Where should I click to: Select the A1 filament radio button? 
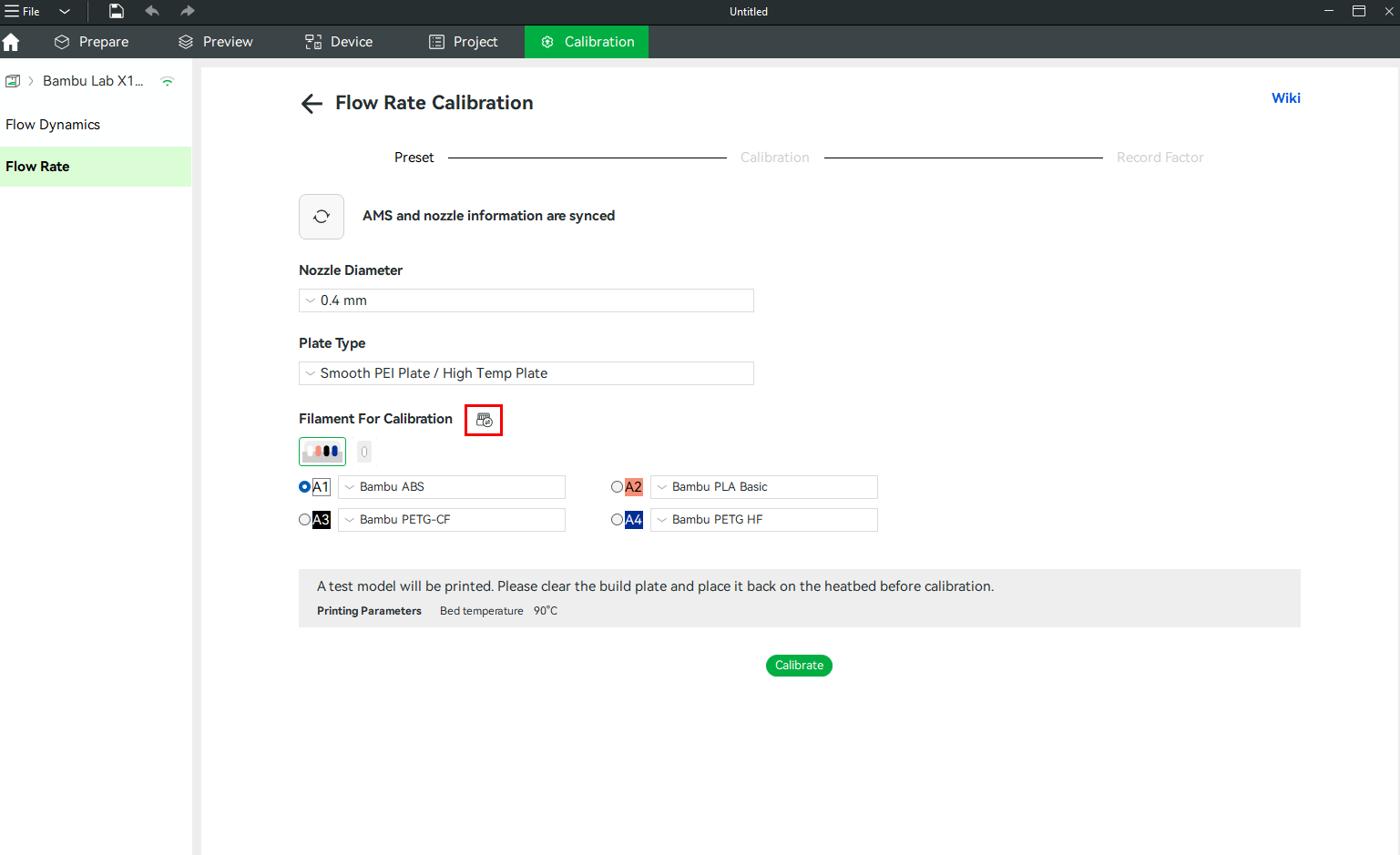(x=304, y=487)
